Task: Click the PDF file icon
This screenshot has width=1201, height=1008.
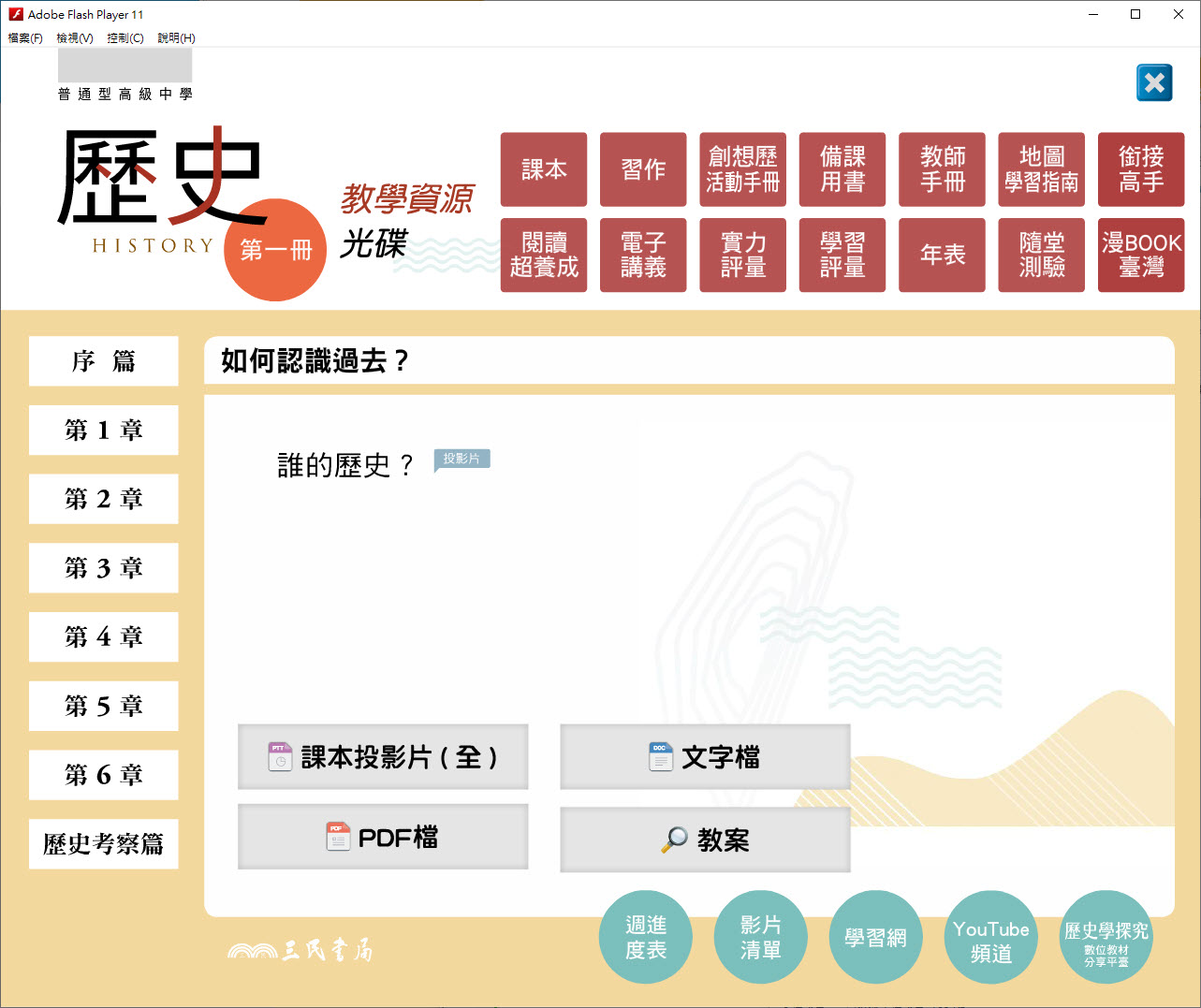Action: coord(338,836)
